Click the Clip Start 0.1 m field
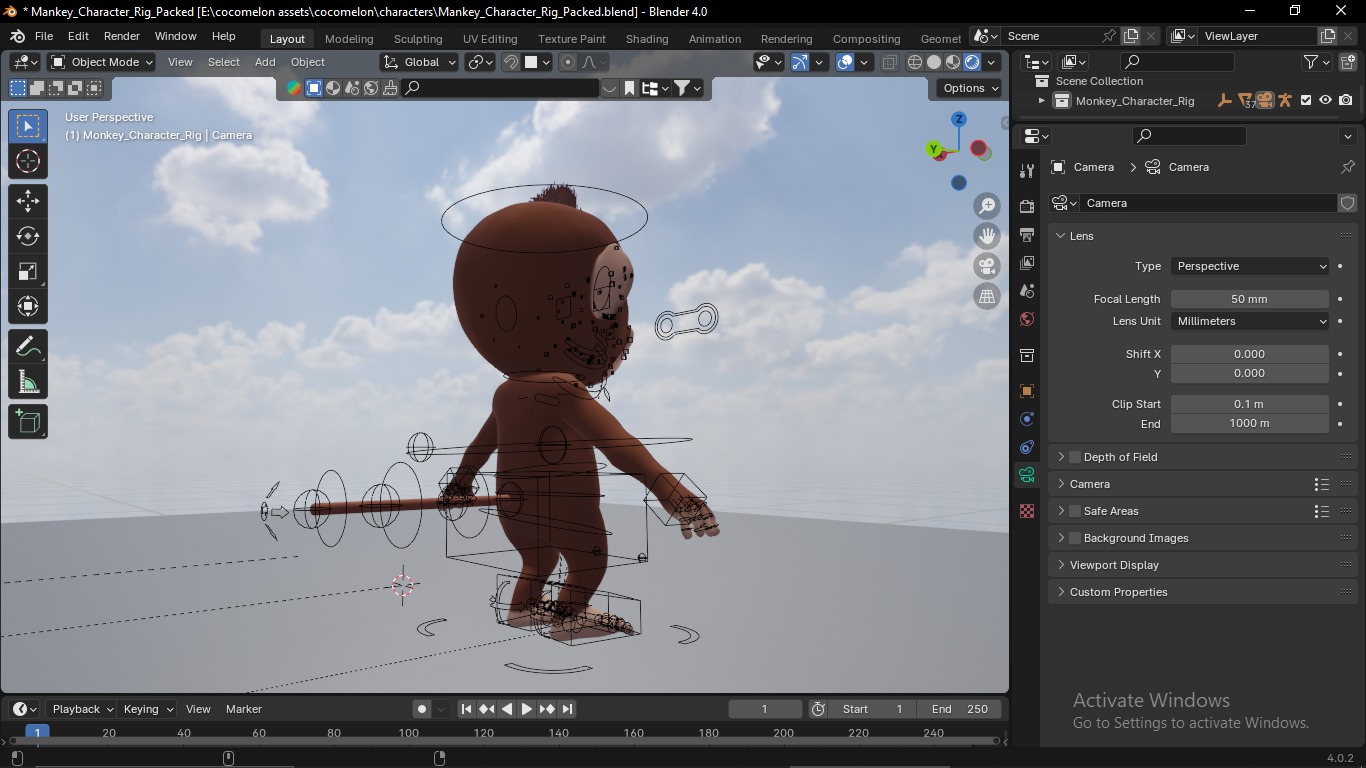The height and width of the screenshot is (768, 1366). (1250, 404)
